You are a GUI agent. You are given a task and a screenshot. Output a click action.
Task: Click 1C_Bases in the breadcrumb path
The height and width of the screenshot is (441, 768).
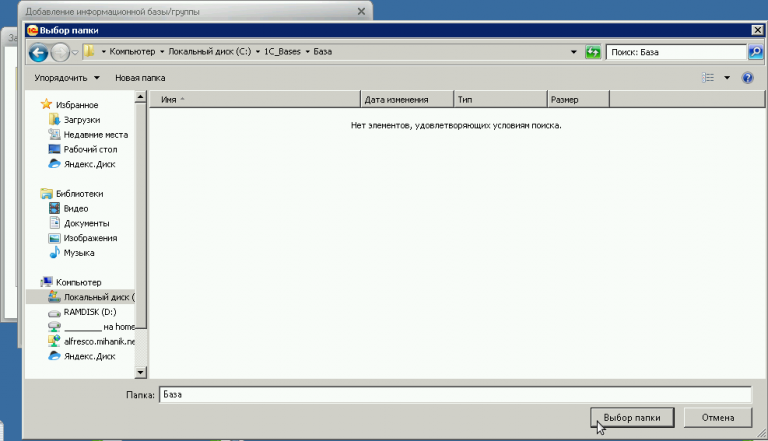coord(285,52)
